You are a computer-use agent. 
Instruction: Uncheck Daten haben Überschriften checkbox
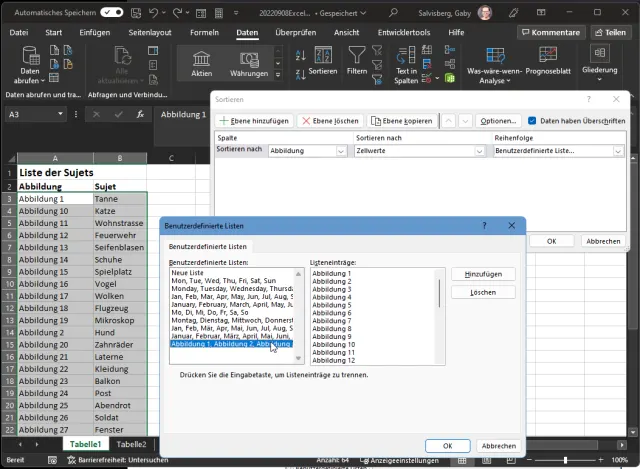[532, 121]
